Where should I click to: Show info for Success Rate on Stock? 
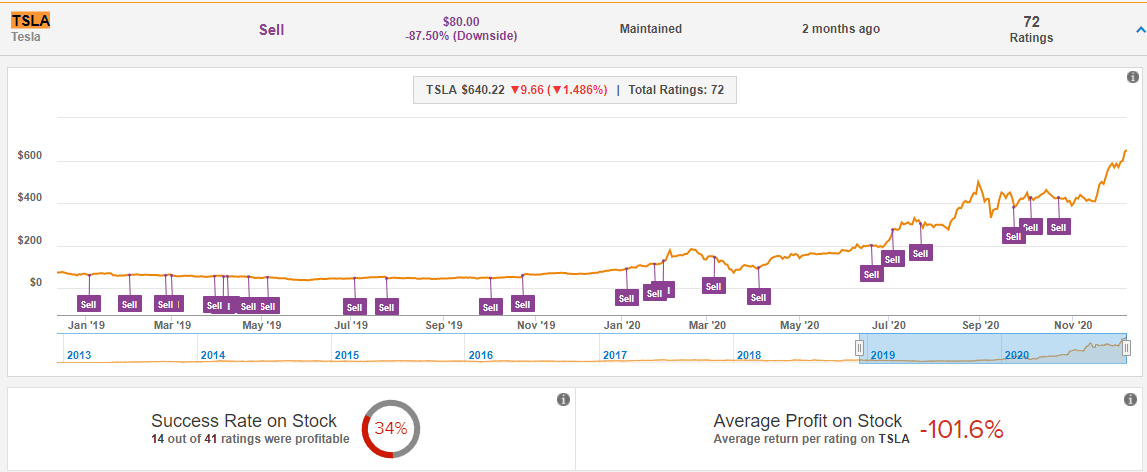click(563, 400)
